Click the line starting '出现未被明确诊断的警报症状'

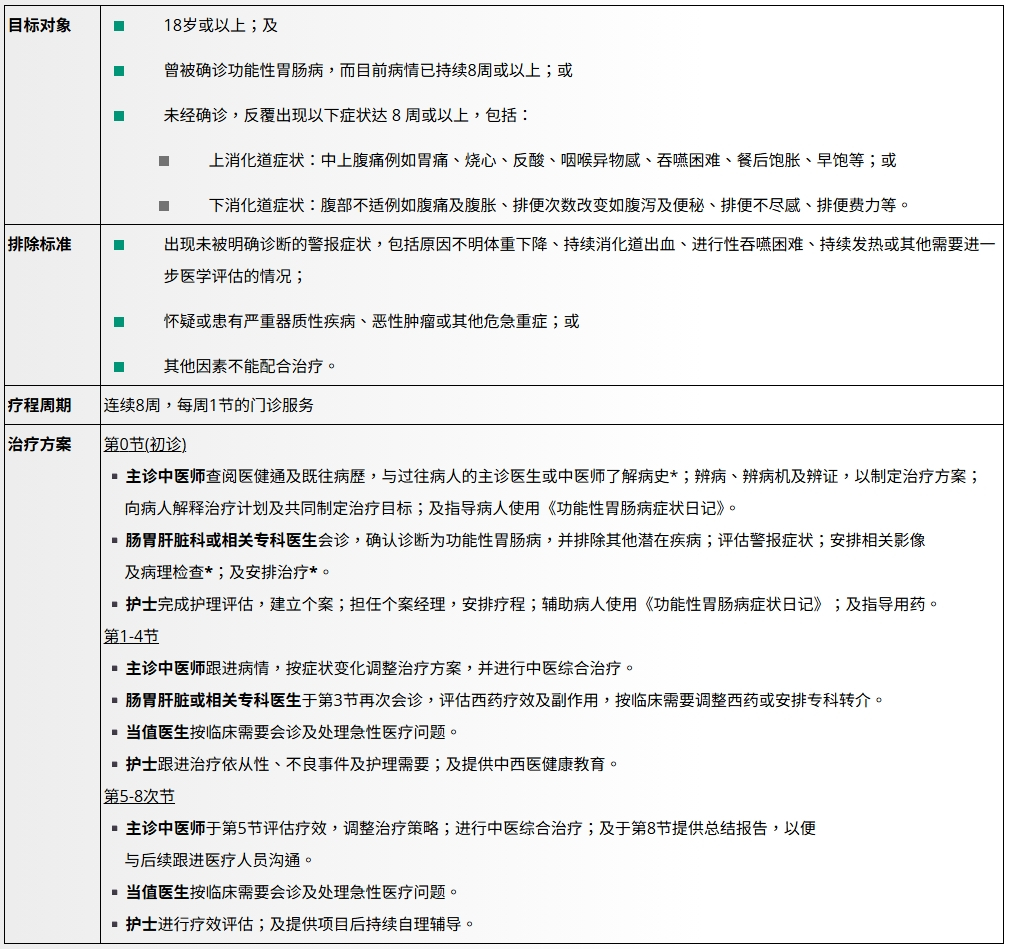pos(580,245)
